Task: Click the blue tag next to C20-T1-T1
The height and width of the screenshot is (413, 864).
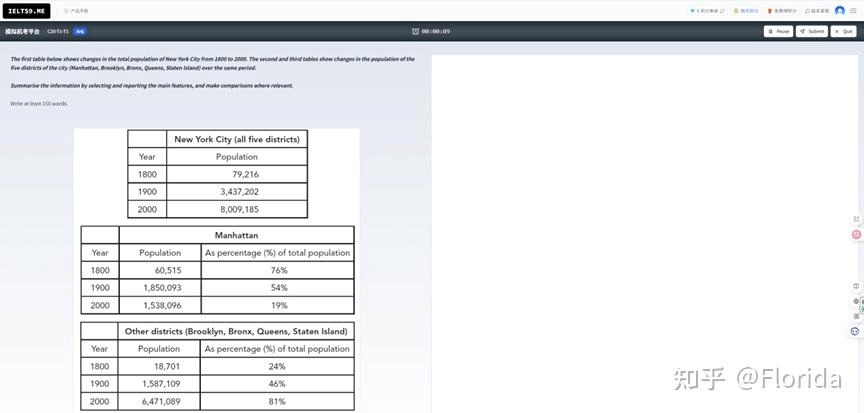Action: coord(80,31)
